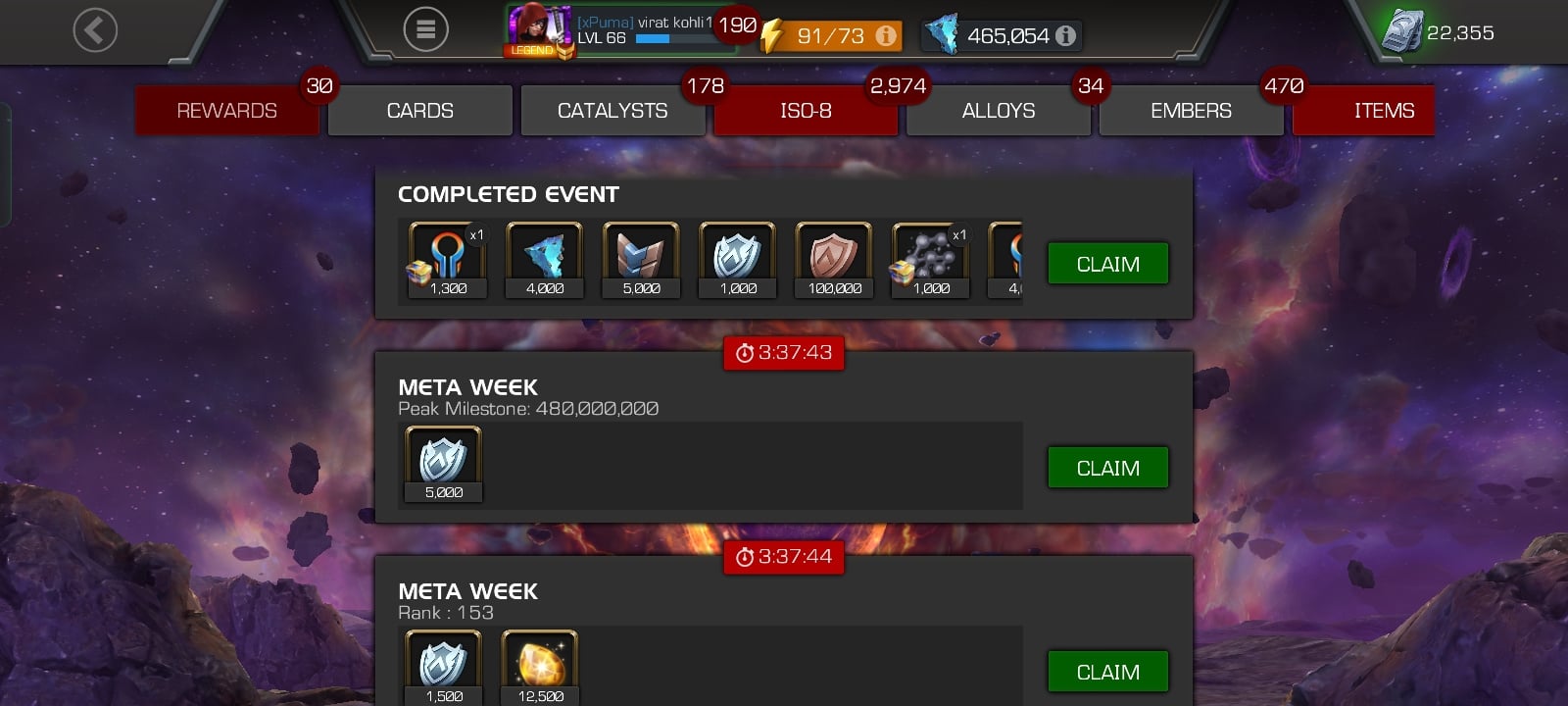Claim the Completed Event rewards
This screenshot has width=1568, height=706.
[x=1107, y=264]
